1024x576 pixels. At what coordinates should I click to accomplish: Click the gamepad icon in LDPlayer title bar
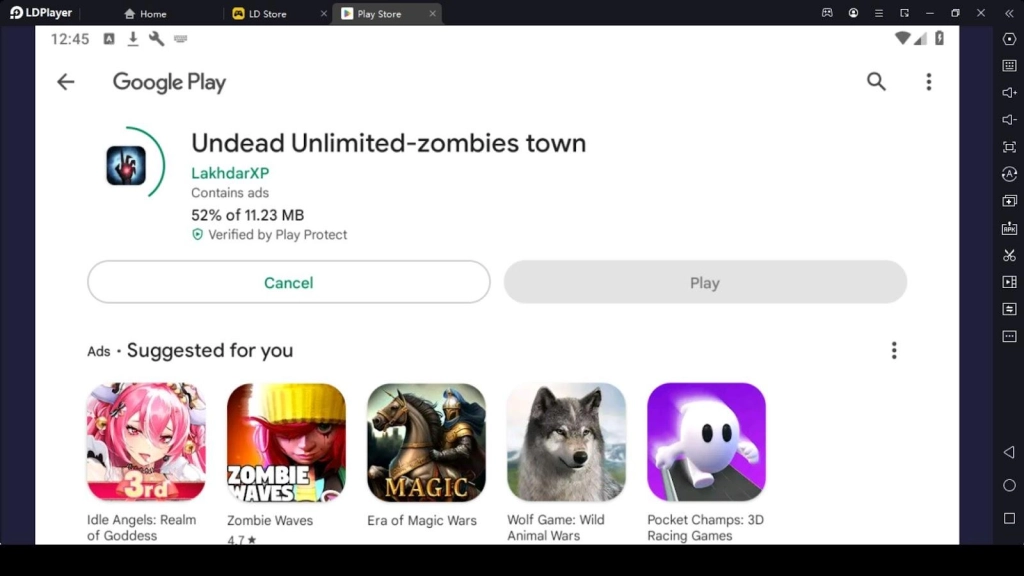(x=828, y=13)
